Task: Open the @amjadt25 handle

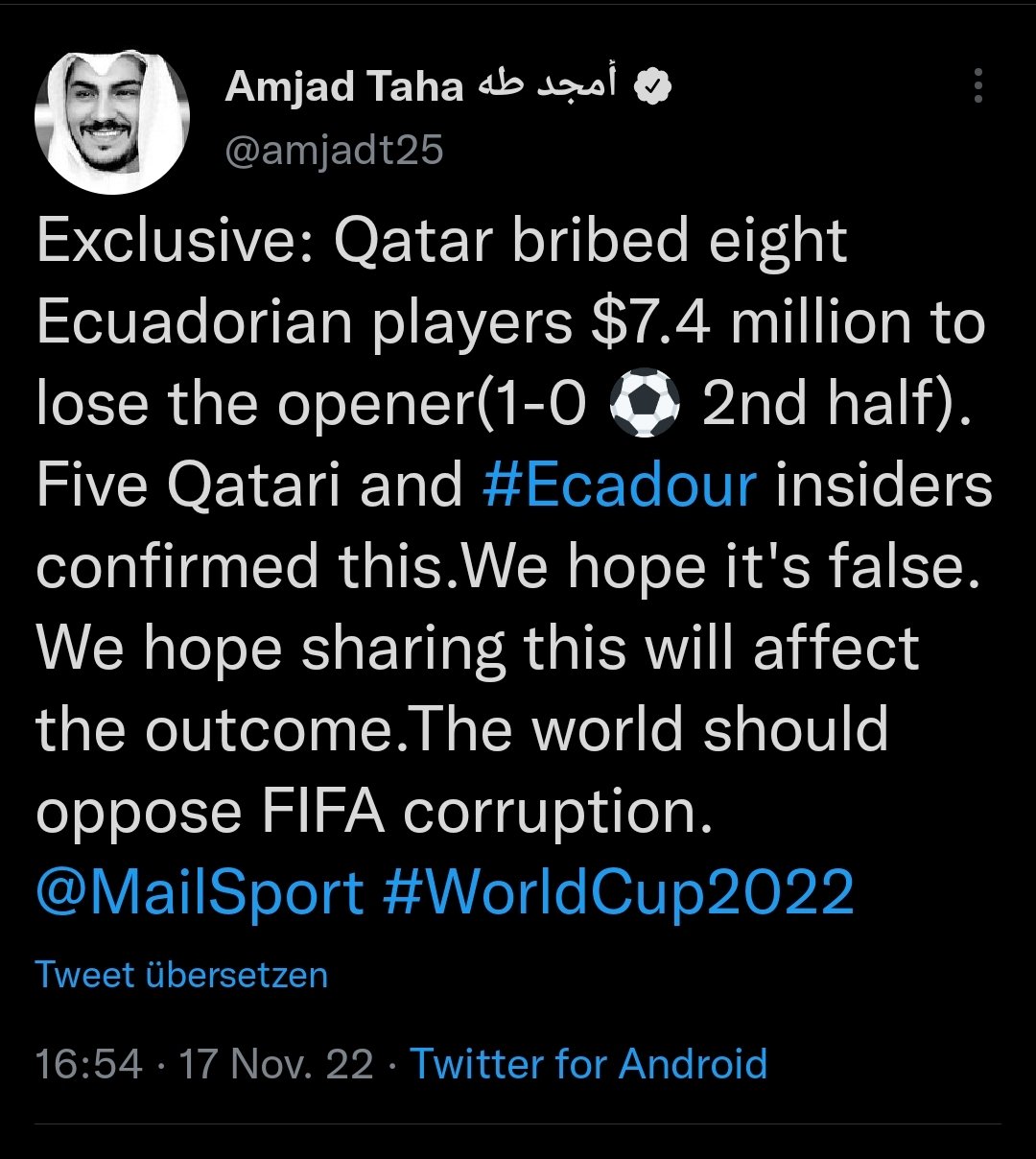Action: 334,150
